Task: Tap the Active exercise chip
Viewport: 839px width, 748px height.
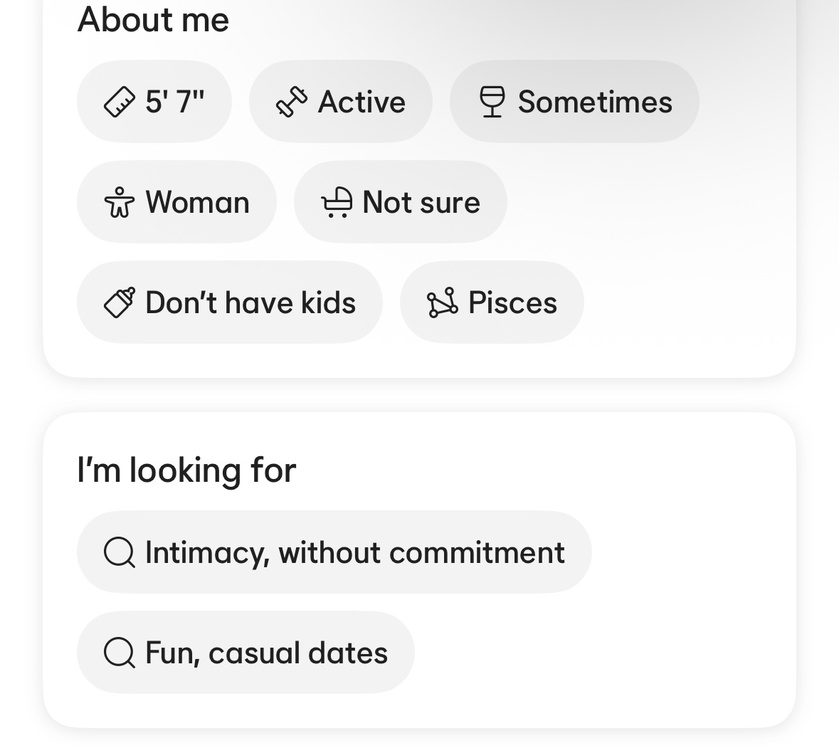Action: click(341, 102)
